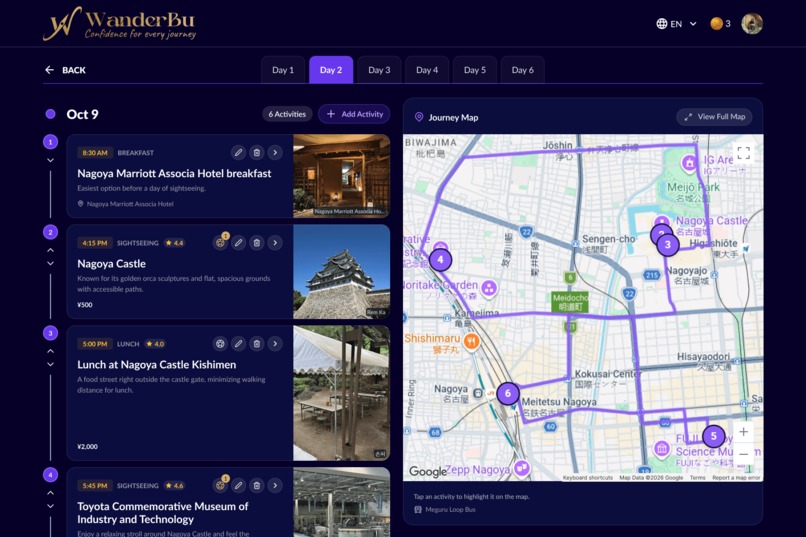Zoom in on the Journey Map
Screen dimensions: 806x537
click(743, 432)
